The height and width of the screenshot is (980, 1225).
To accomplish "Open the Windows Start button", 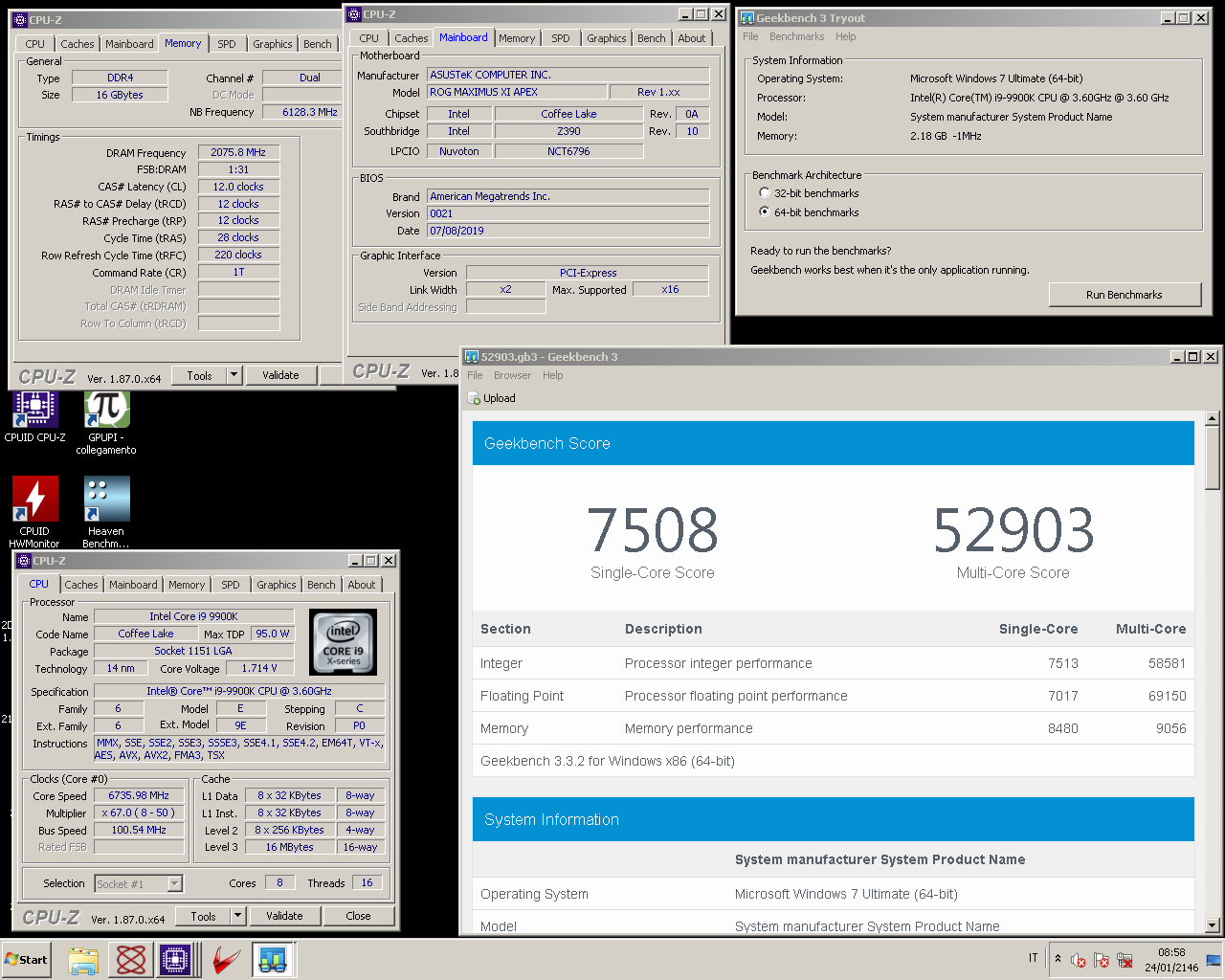I will pos(27,960).
